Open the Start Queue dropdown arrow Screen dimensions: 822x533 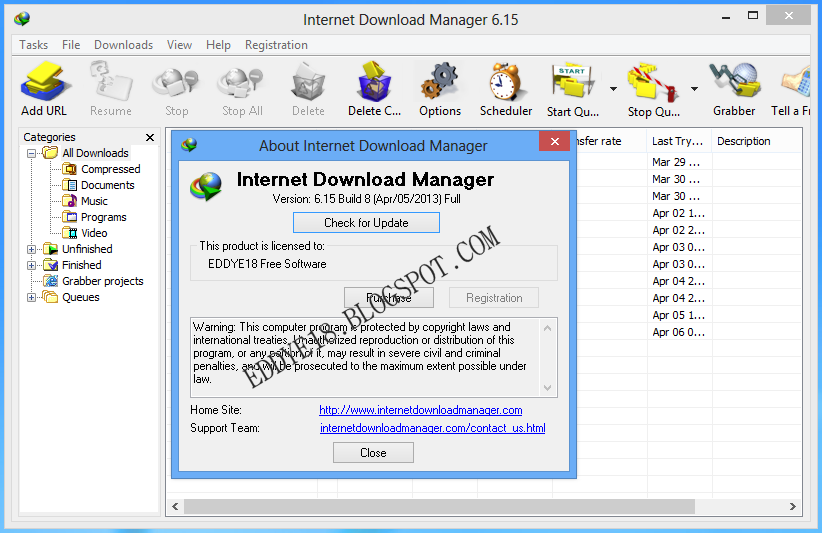click(x=613, y=89)
